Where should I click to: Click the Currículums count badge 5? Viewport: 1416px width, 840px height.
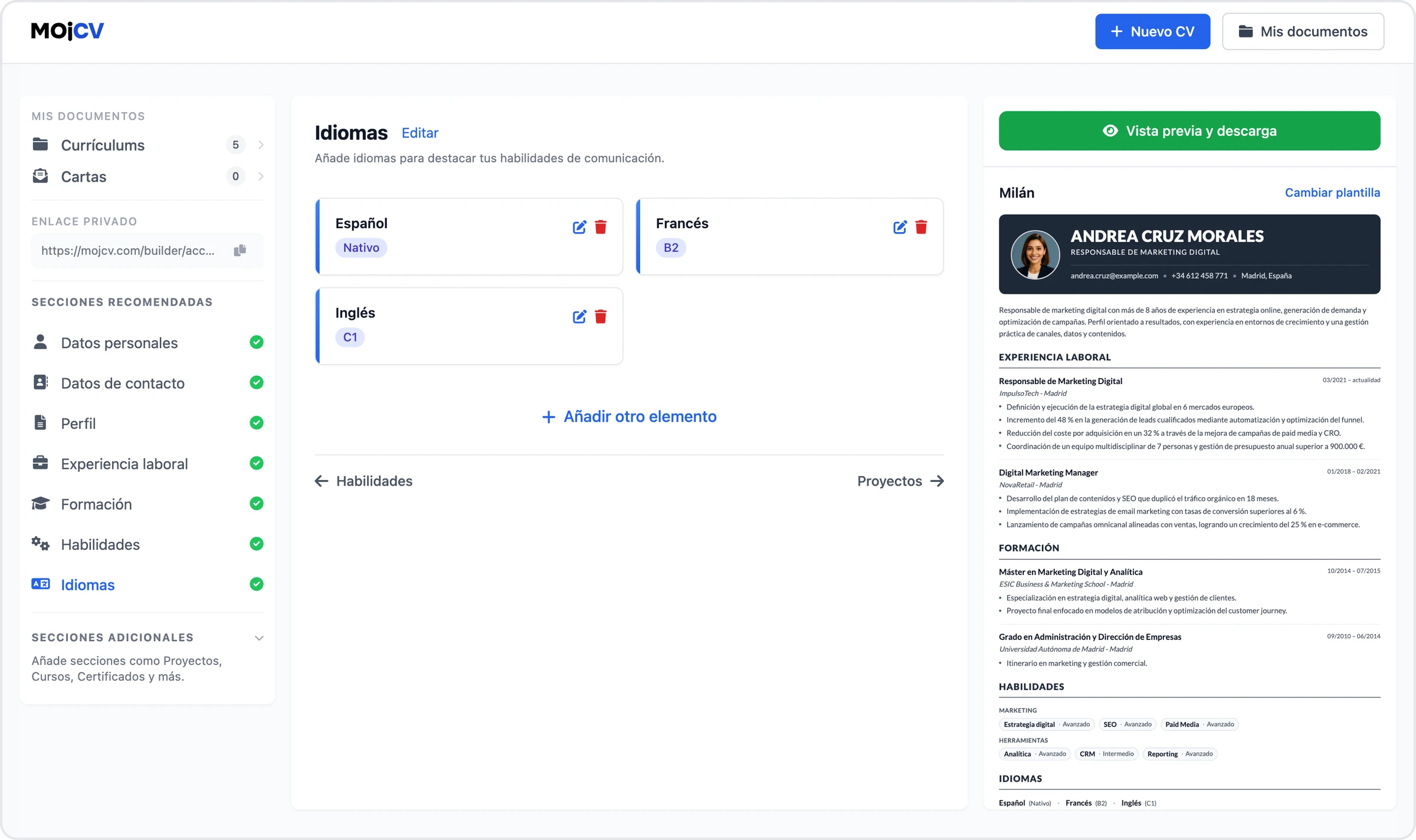235,145
